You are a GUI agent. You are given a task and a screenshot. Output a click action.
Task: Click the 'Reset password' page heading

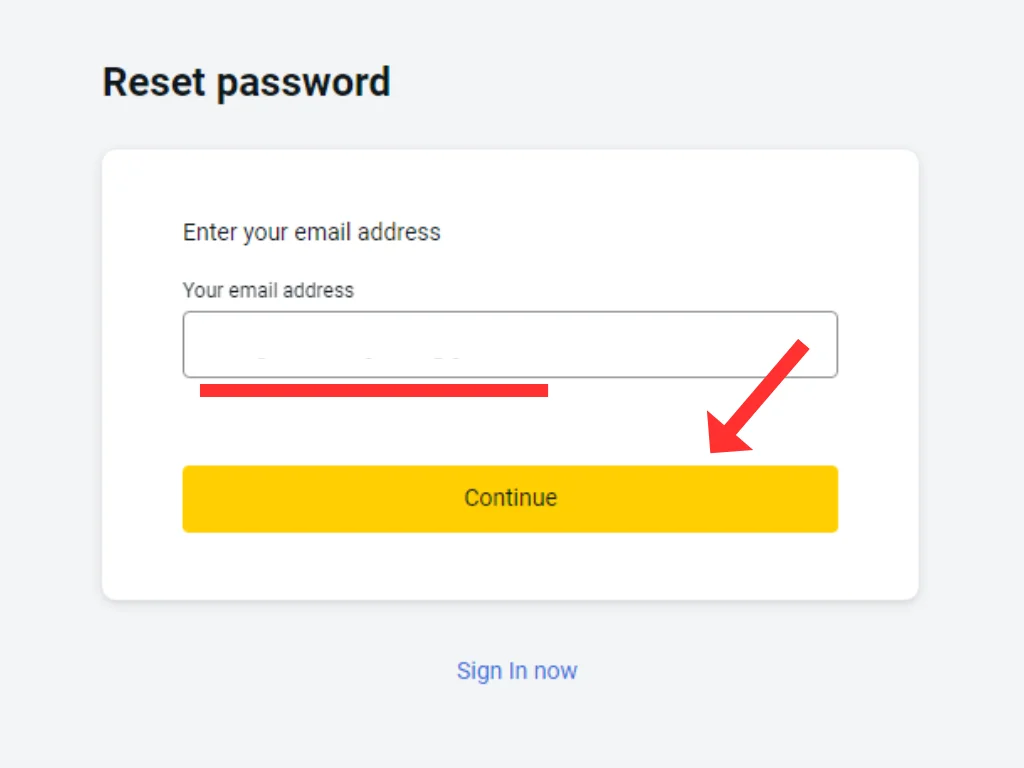point(246,82)
